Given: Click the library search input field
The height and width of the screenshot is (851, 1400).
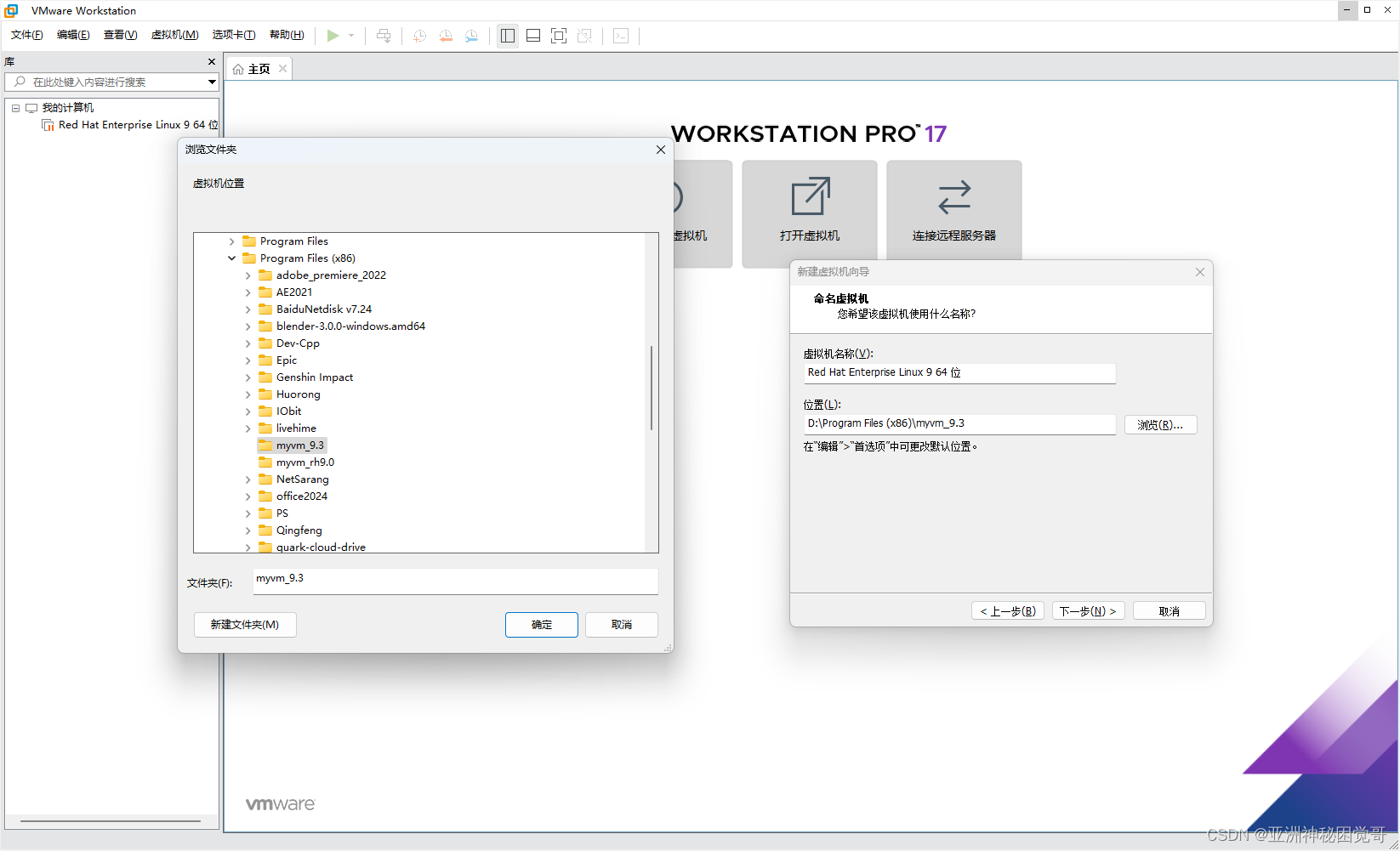Looking at the screenshot, I should (x=111, y=82).
